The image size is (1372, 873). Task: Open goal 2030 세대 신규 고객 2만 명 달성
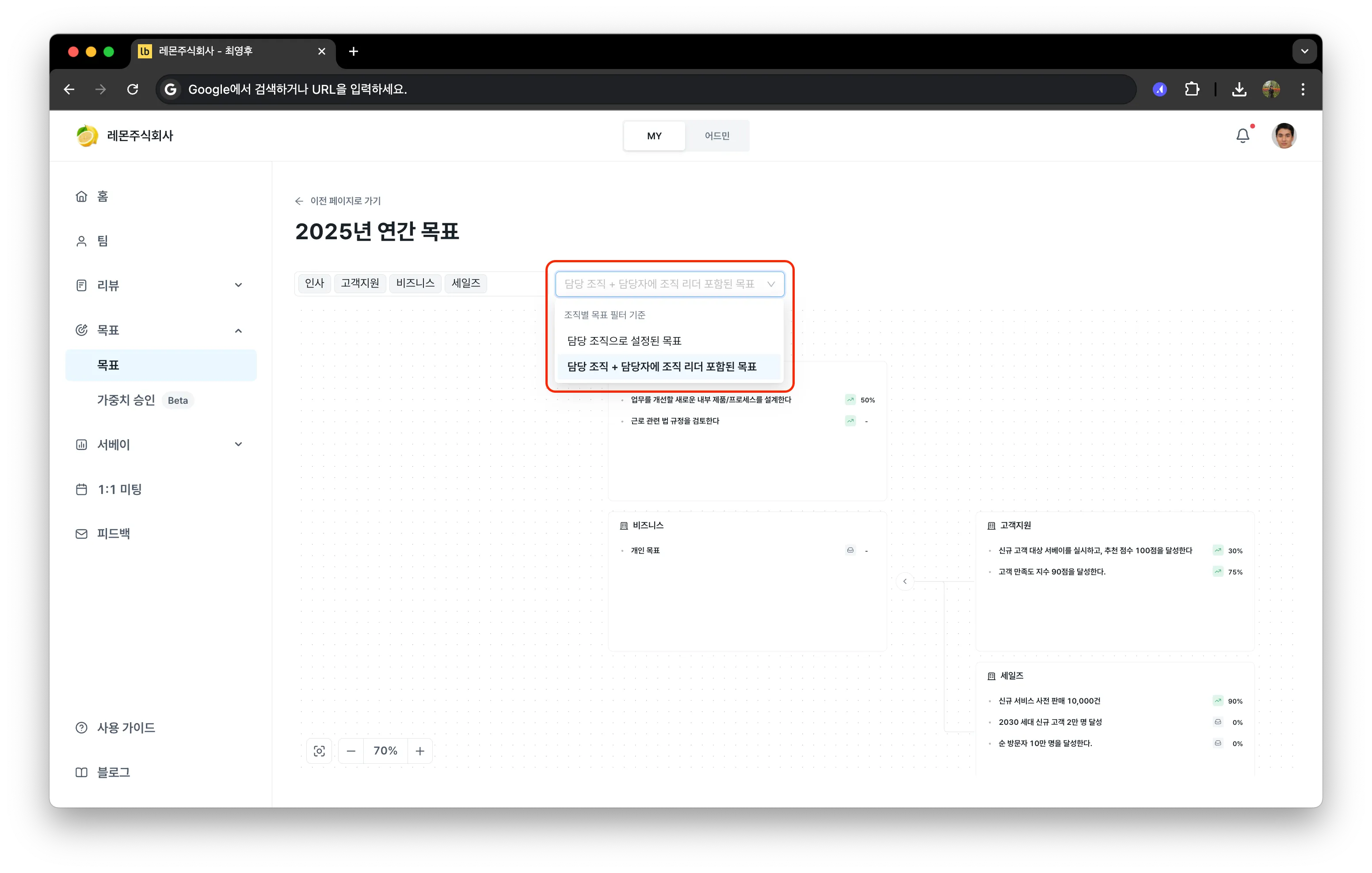click(1050, 722)
